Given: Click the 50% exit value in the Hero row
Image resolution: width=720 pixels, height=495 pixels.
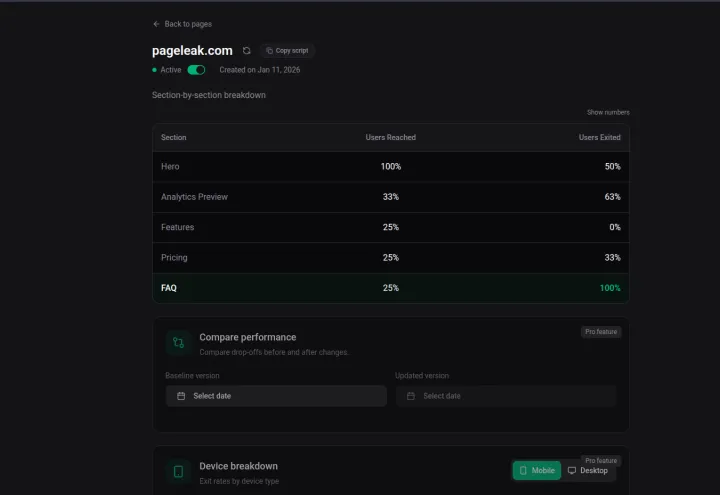Looking at the screenshot, I should click(x=612, y=166).
